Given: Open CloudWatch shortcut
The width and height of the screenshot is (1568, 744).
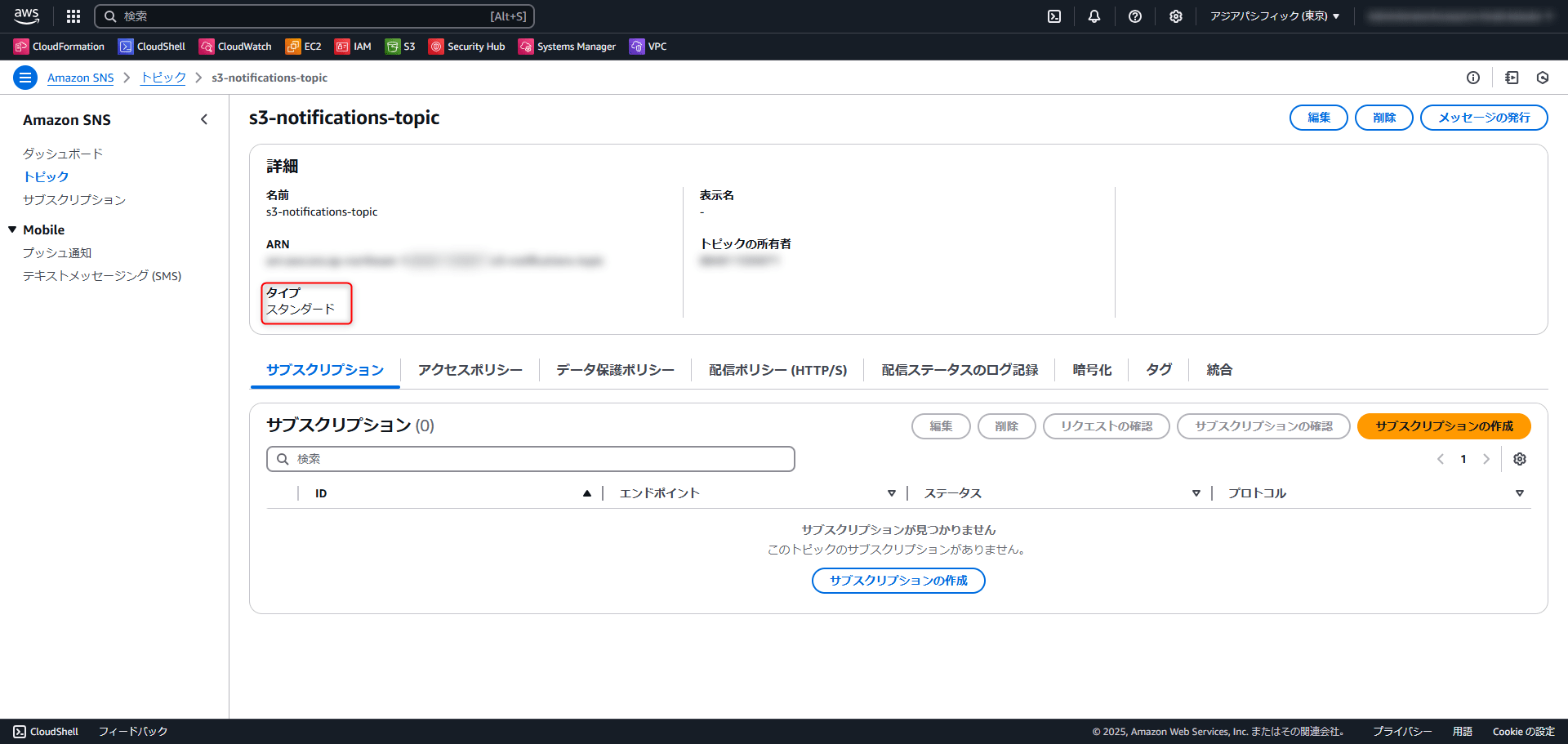Looking at the screenshot, I should click(x=235, y=47).
